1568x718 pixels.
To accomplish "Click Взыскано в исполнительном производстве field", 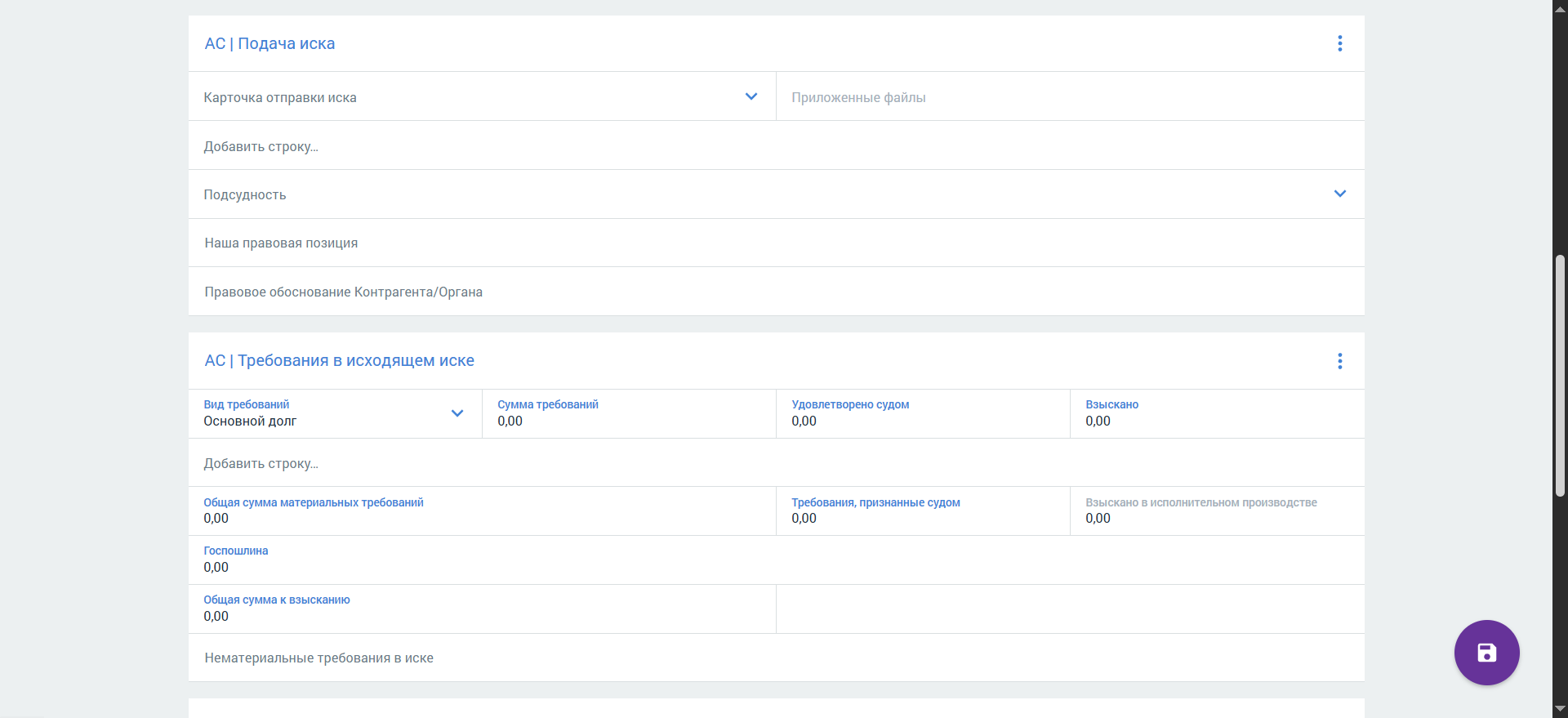I will tap(1217, 511).
